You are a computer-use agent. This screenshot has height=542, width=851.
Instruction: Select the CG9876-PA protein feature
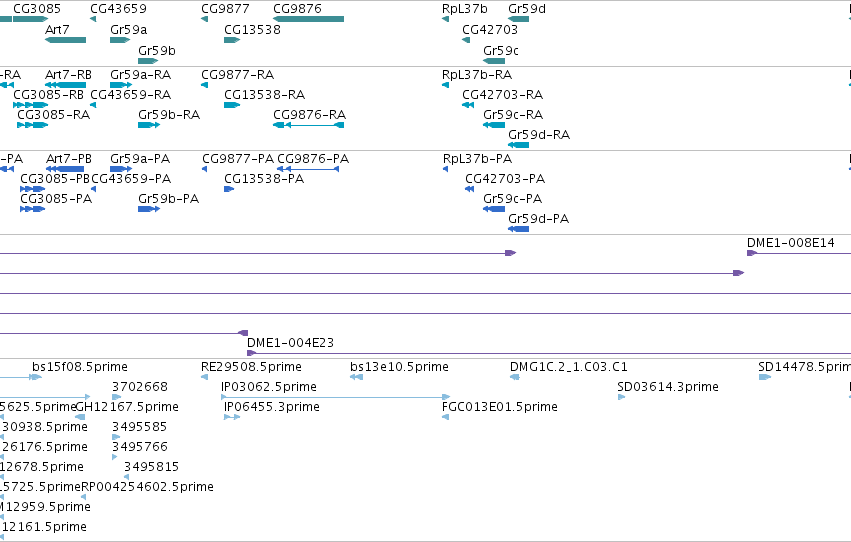coord(308,169)
